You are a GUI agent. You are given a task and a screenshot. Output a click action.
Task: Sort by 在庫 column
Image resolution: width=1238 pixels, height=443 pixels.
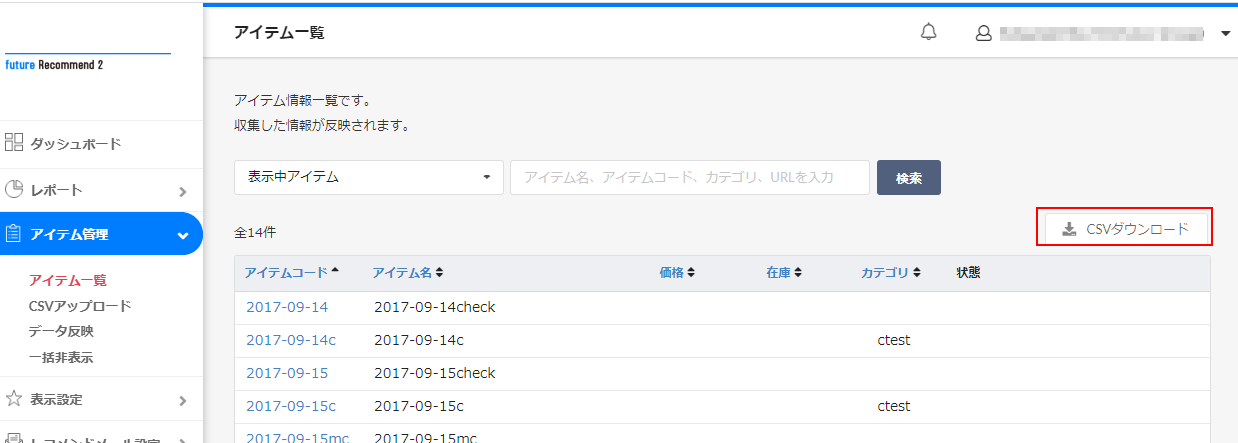pyautogui.click(x=783, y=272)
